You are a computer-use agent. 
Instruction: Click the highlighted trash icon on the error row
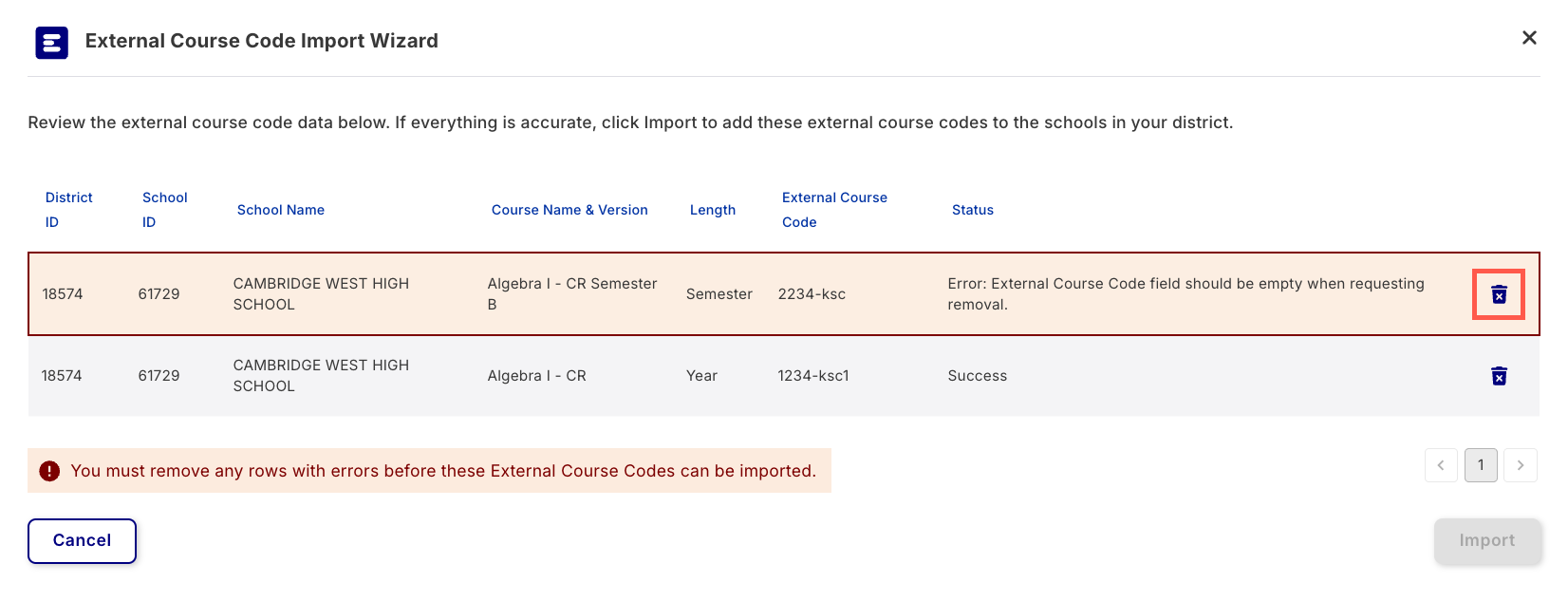[1499, 294]
